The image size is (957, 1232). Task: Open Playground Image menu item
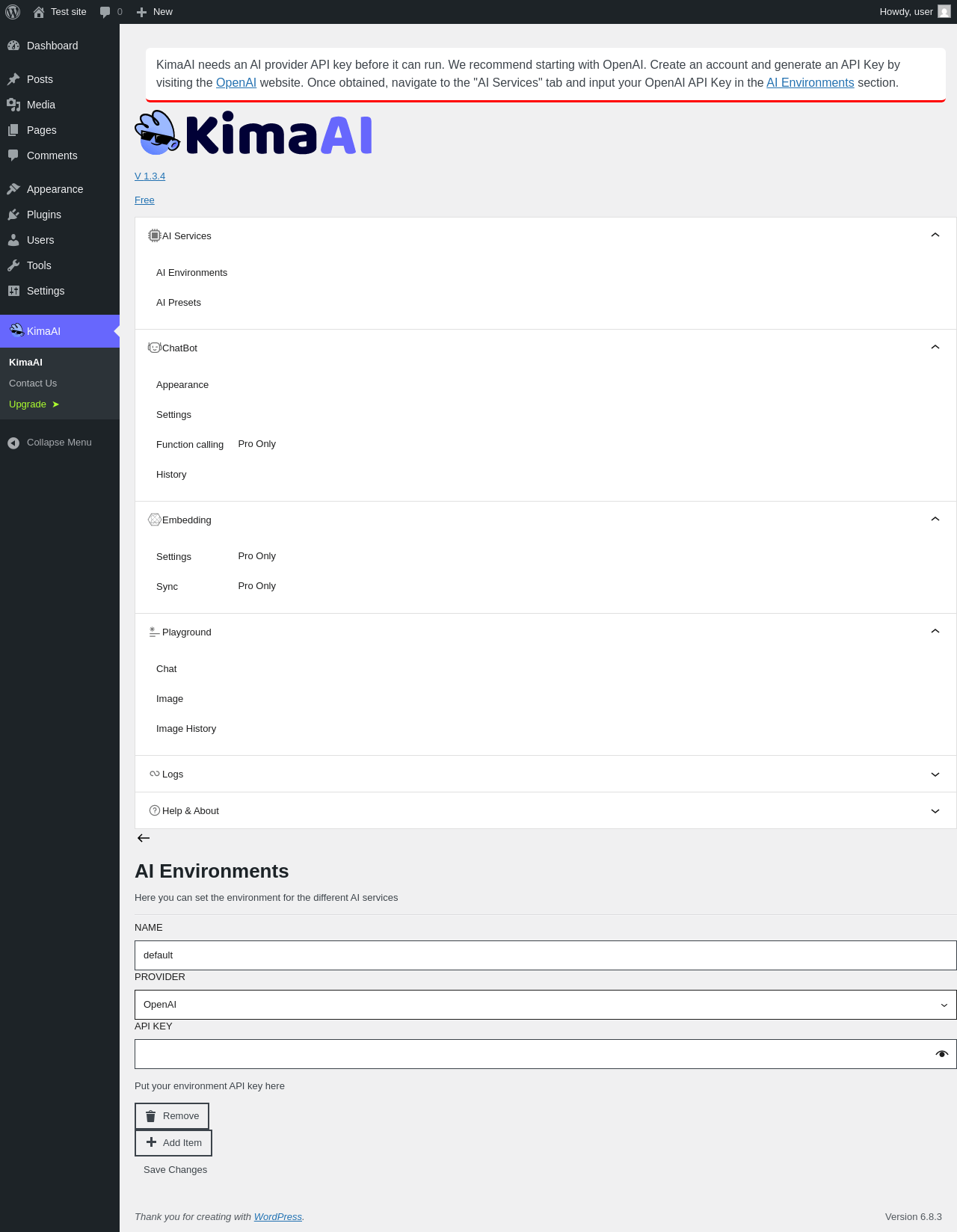click(x=170, y=699)
